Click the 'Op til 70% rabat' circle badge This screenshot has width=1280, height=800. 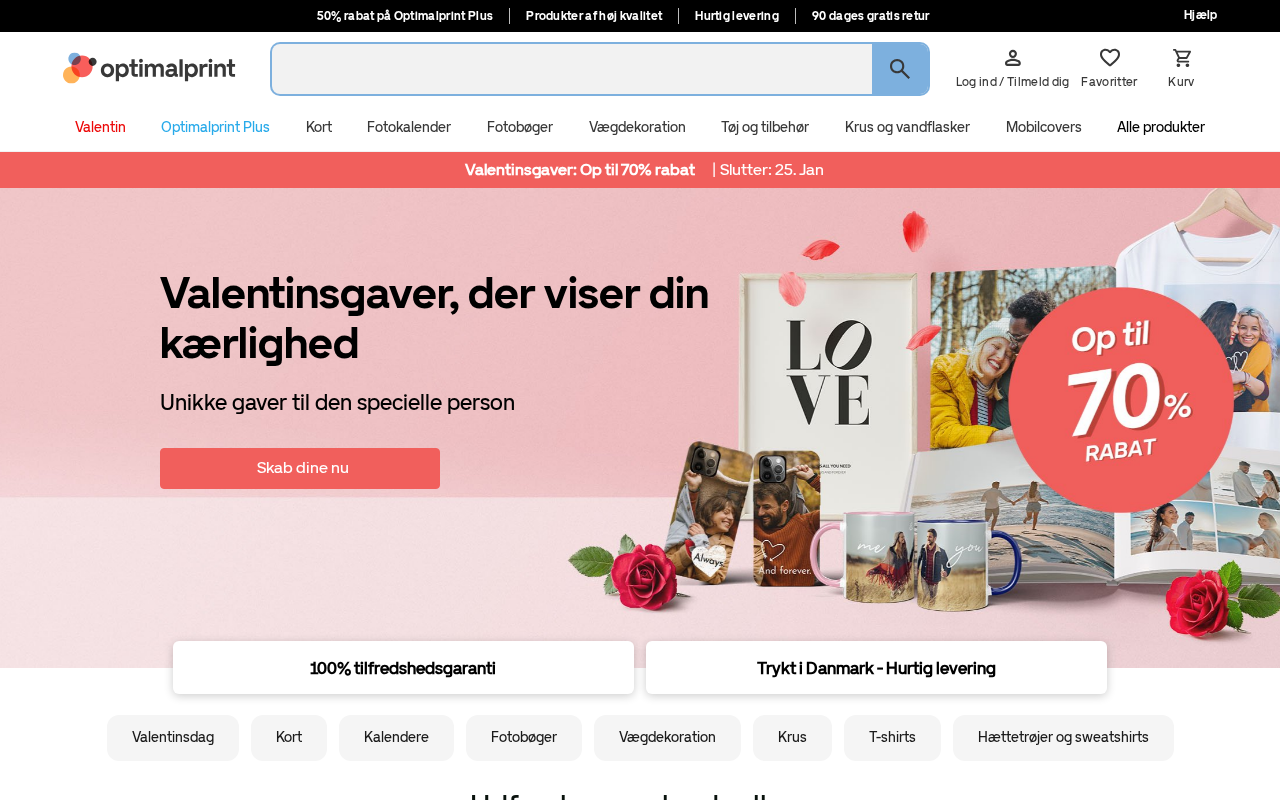pyautogui.click(x=1121, y=400)
